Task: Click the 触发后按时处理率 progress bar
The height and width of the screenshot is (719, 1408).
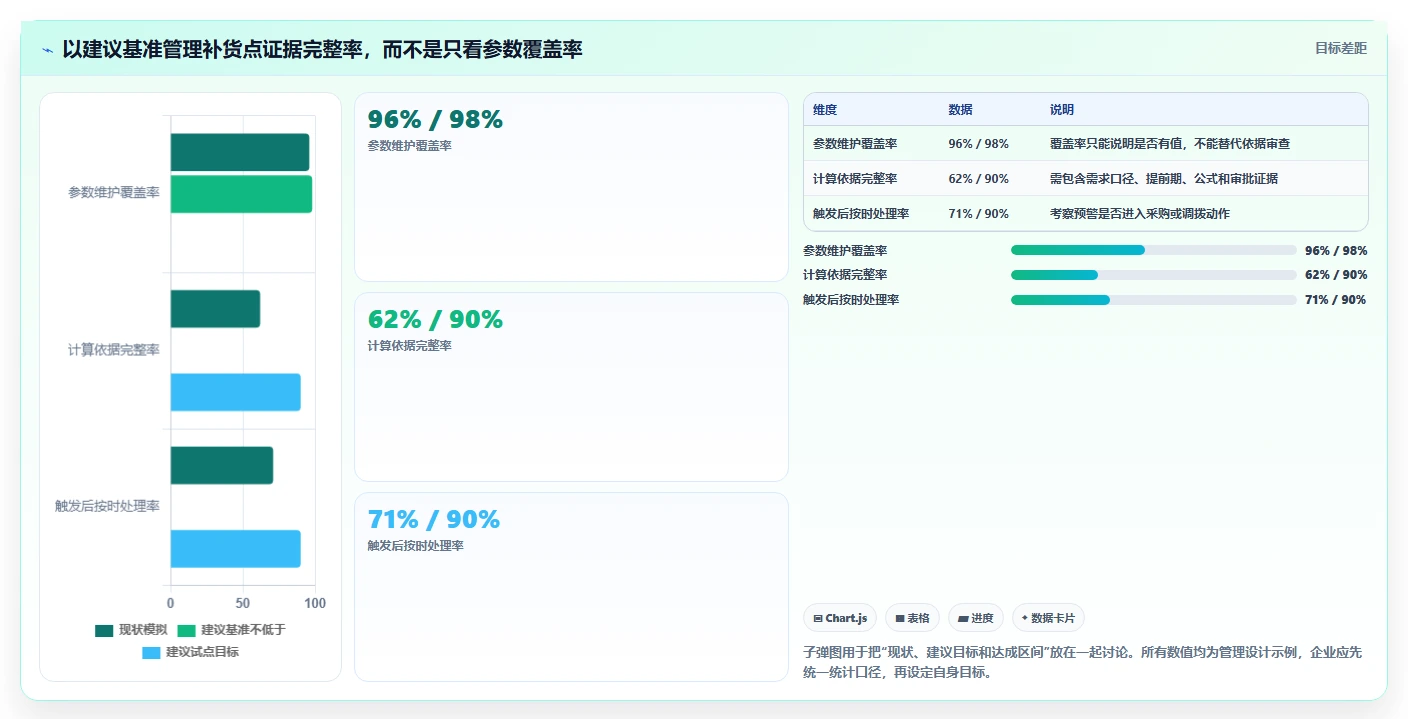Action: click(1153, 300)
